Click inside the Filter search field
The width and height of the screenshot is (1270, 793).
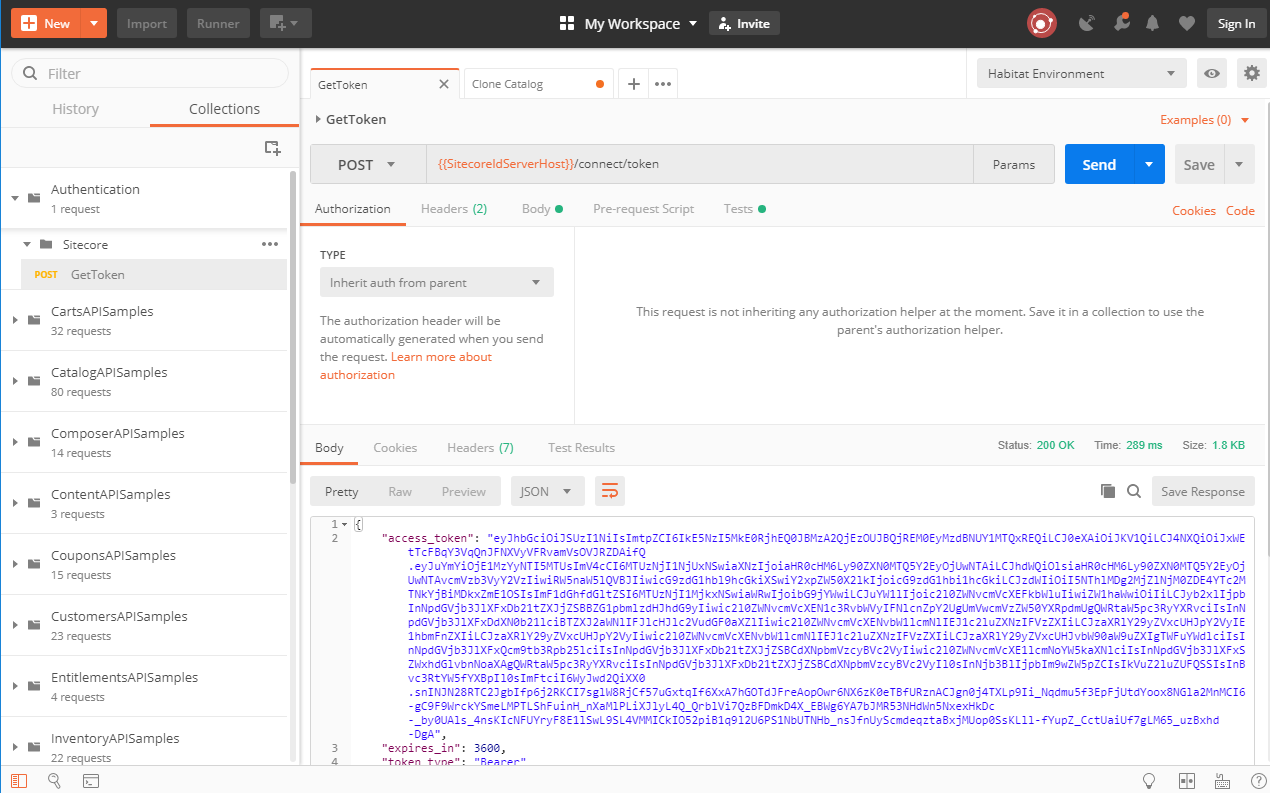[150, 73]
